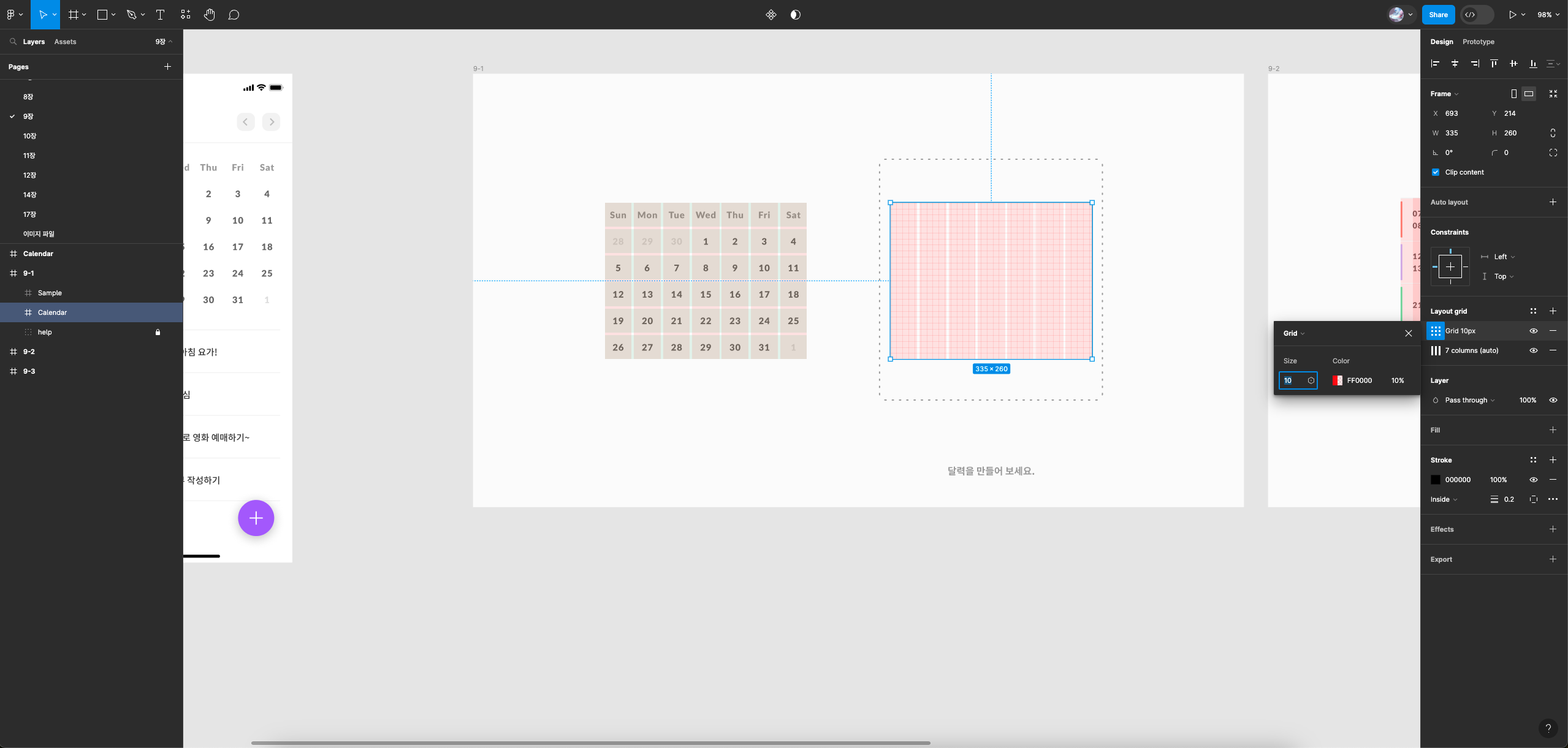Open the Assets tab
This screenshot has height=748, width=1568.
pos(65,42)
